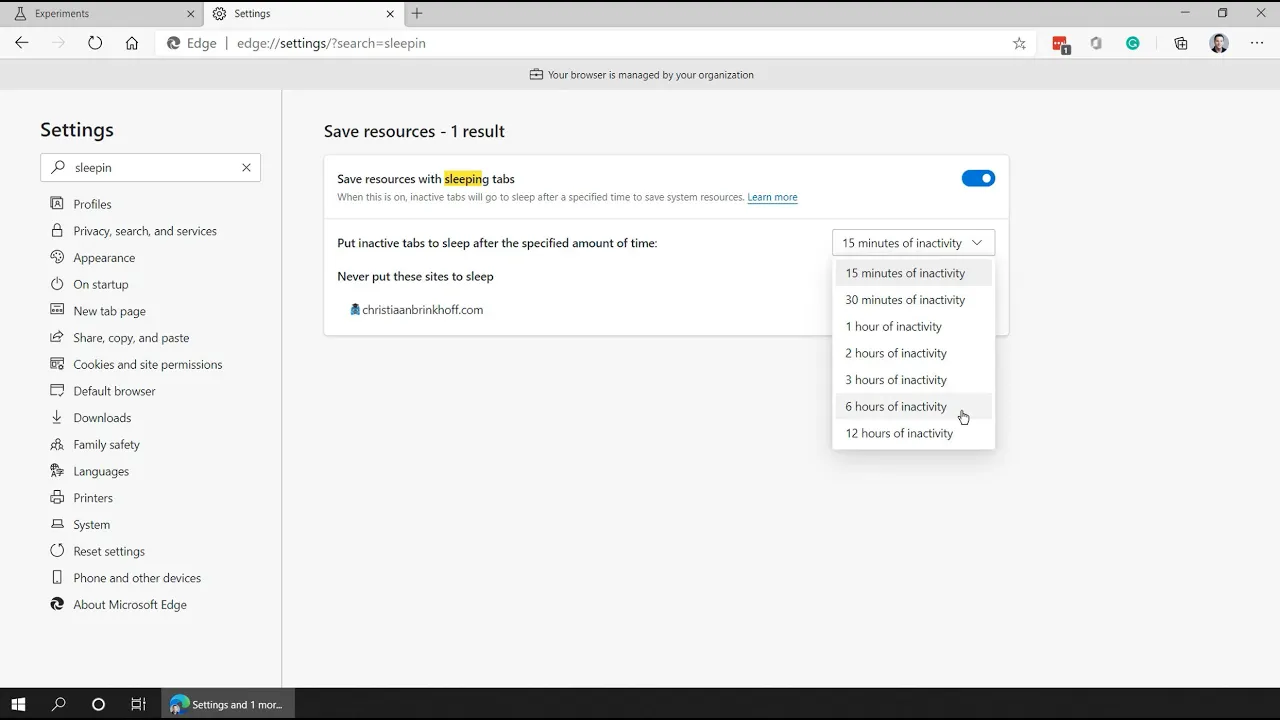Screen dimensions: 1280x720
Task: Click the Learn more link
Action: (x=772, y=197)
